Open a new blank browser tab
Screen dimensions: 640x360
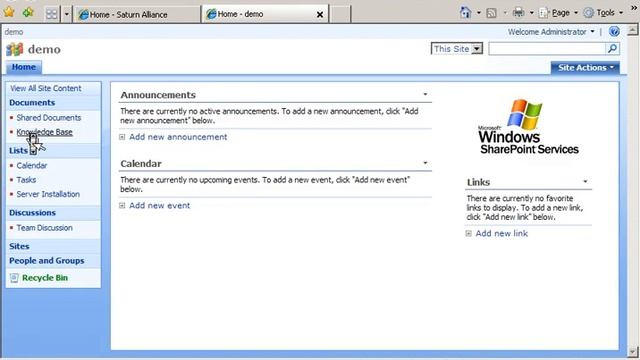[x=340, y=15]
